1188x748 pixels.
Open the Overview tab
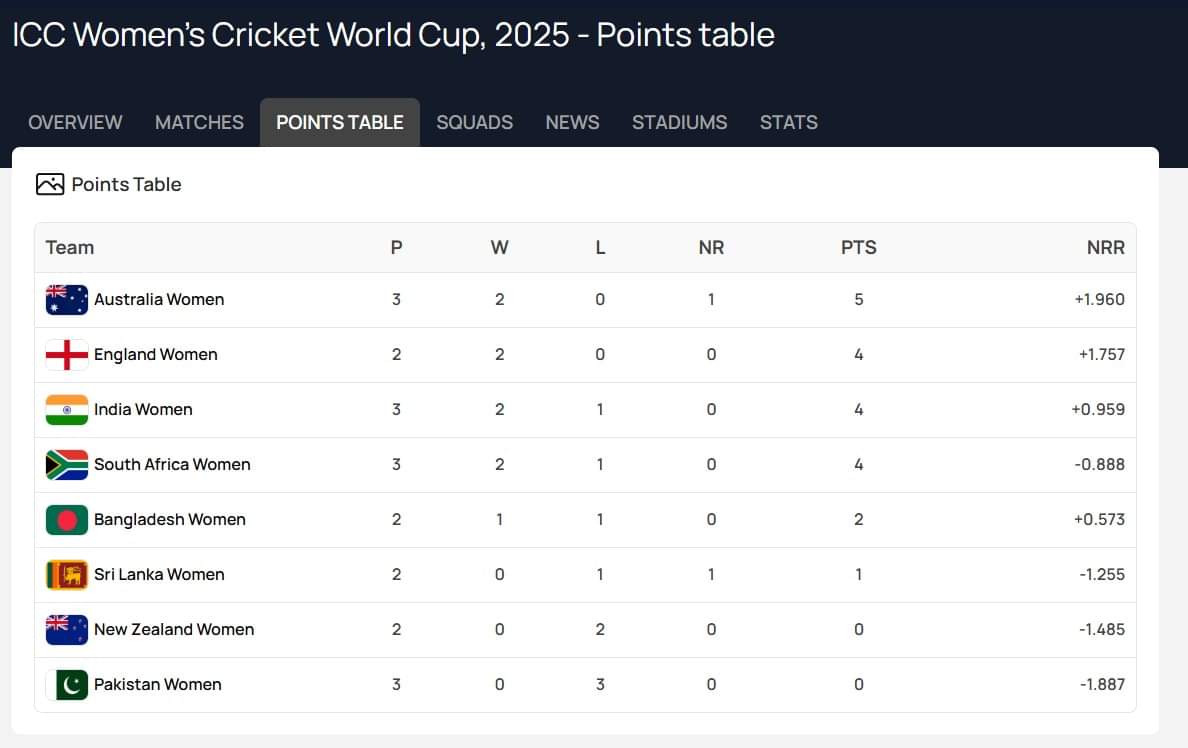click(x=75, y=122)
